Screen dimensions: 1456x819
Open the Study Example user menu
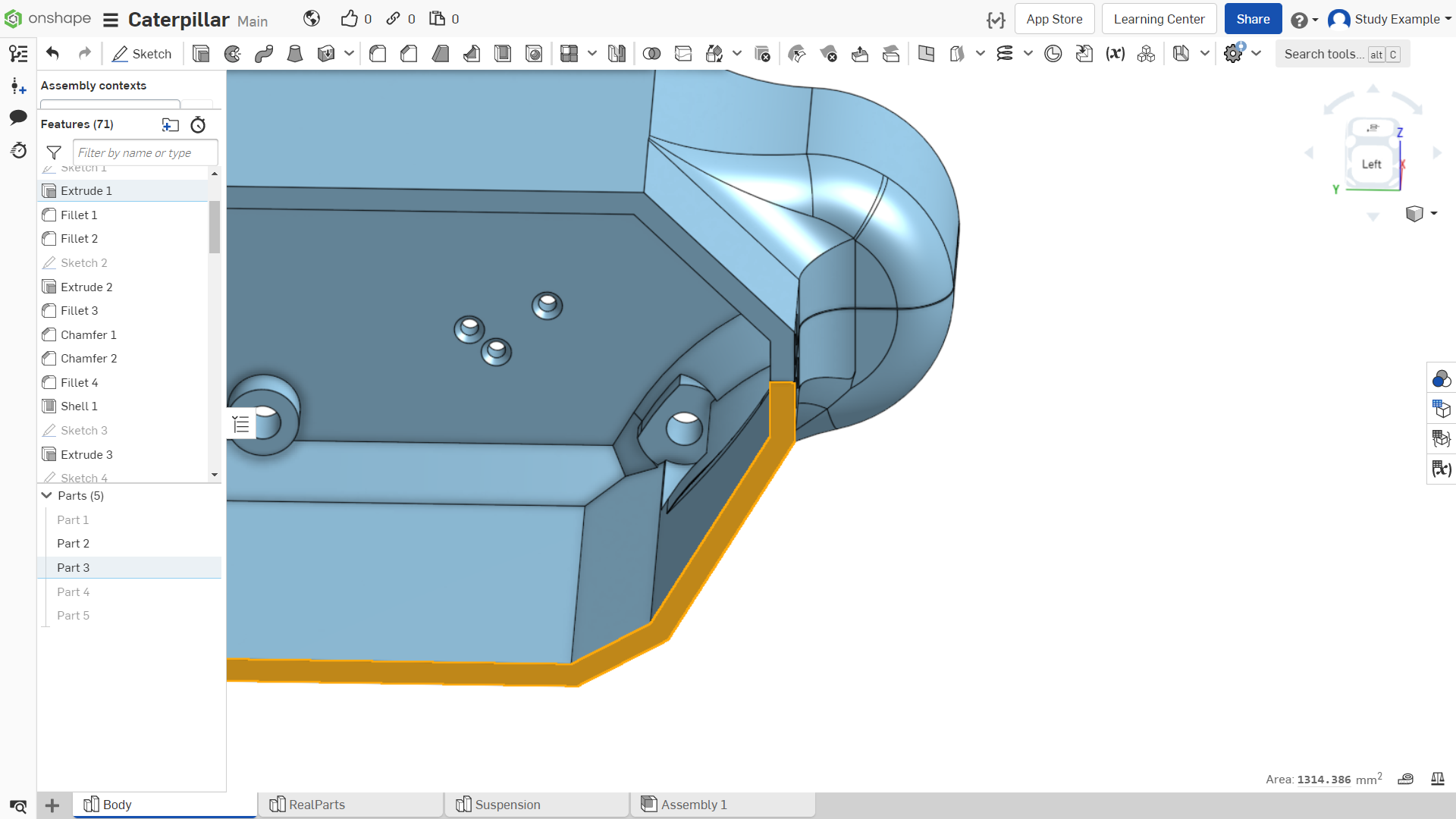[x=1389, y=19]
